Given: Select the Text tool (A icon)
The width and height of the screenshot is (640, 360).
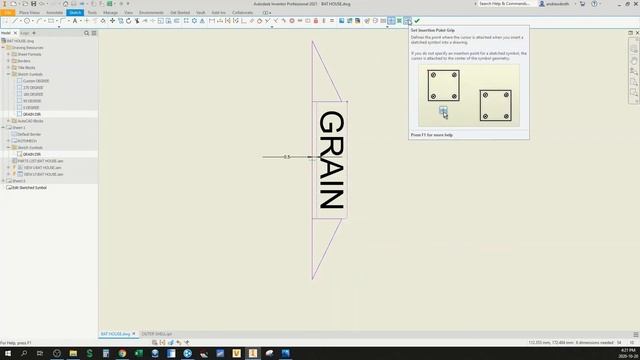Looking at the screenshot, I should click(75, 21).
